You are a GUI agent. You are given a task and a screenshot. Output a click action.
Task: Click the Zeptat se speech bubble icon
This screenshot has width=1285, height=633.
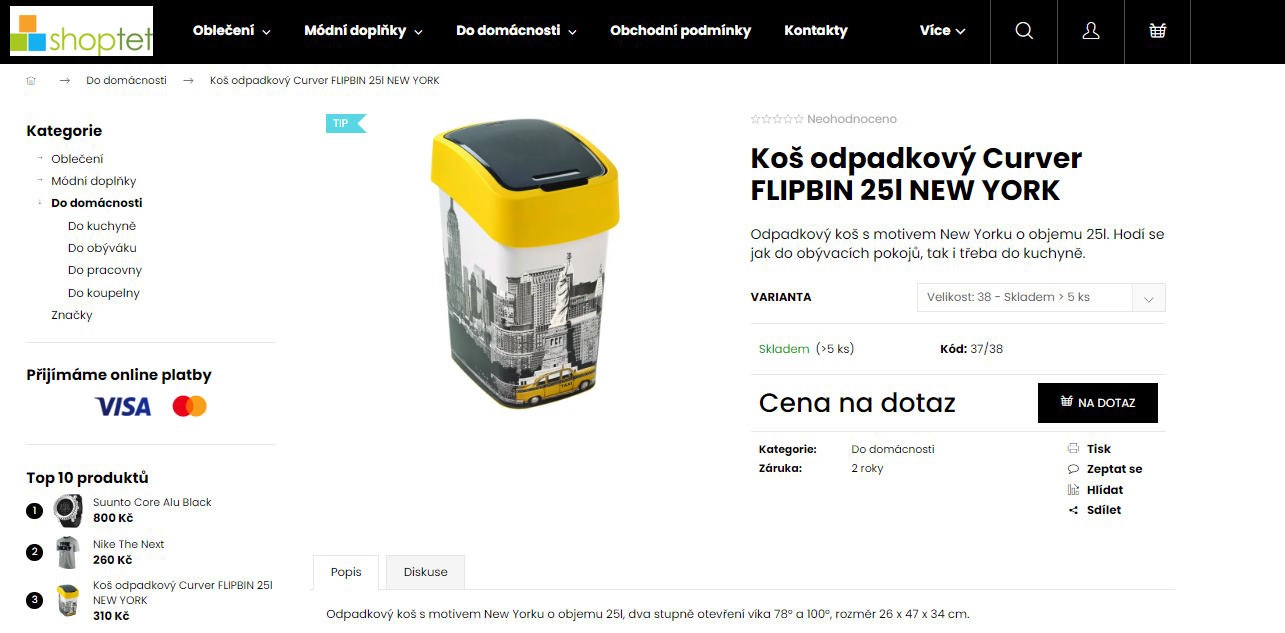[x=1073, y=469]
